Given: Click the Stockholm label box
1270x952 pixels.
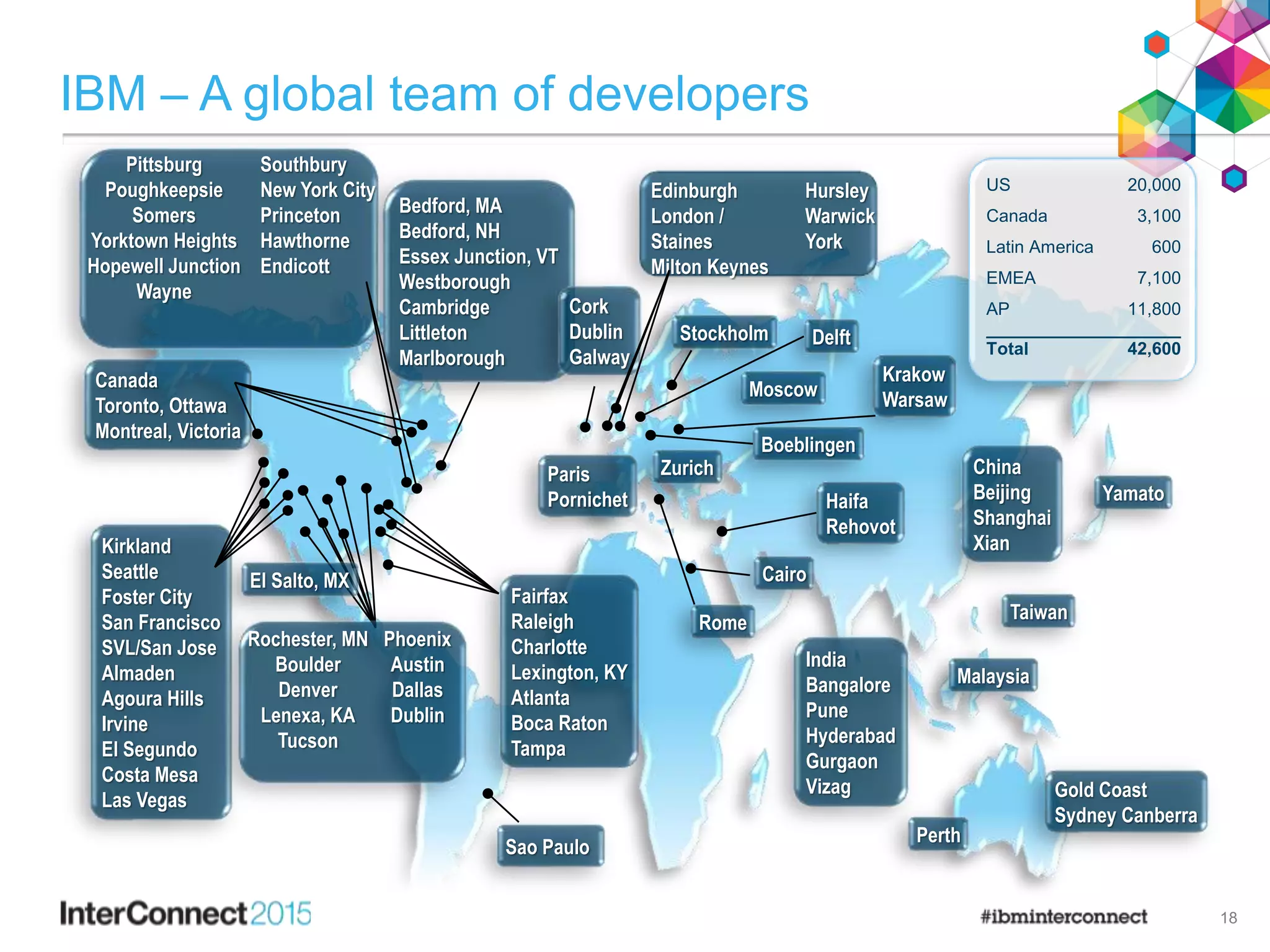Looking at the screenshot, I should (724, 333).
